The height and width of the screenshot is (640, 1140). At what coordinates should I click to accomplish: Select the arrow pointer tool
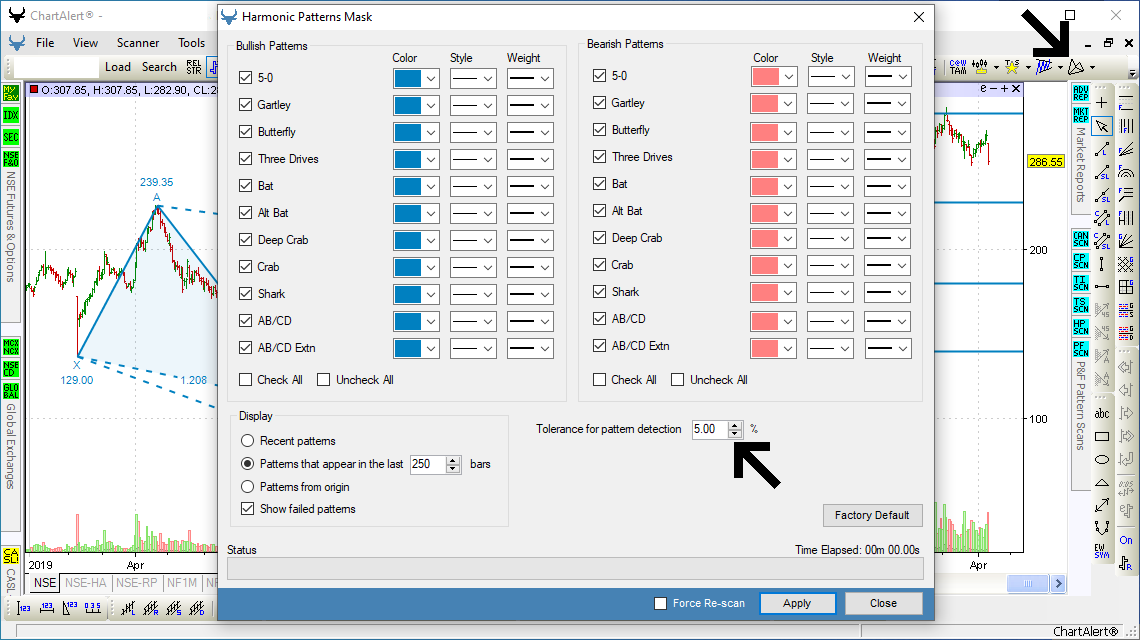pyautogui.click(x=1102, y=127)
